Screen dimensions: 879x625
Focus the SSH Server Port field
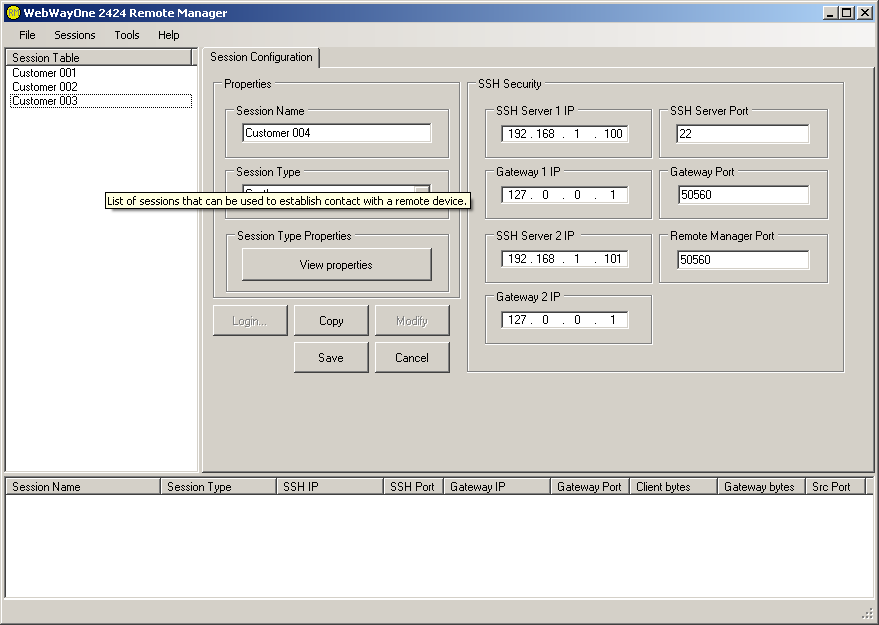(743, 134)
